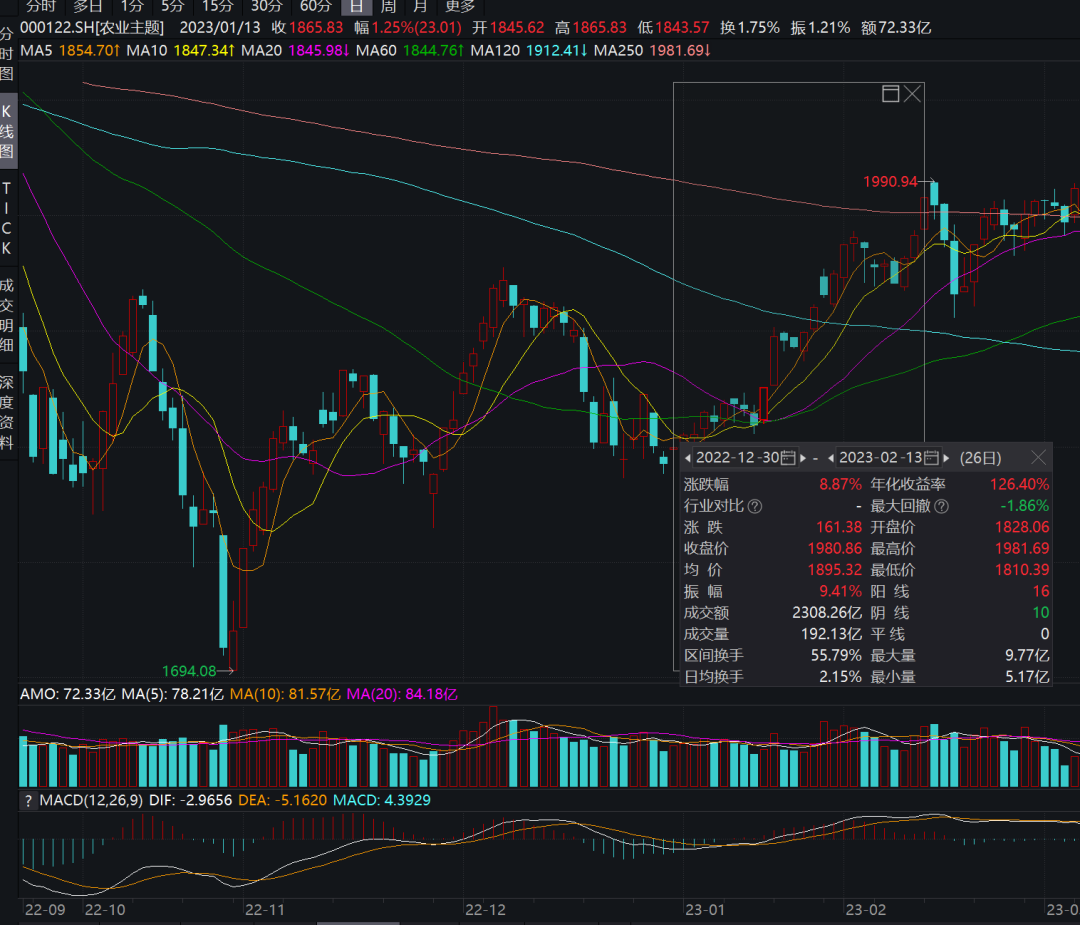Switch to the 月 monthly period tab
This screenshot has height=925, width=1080.
pos(420,7)
